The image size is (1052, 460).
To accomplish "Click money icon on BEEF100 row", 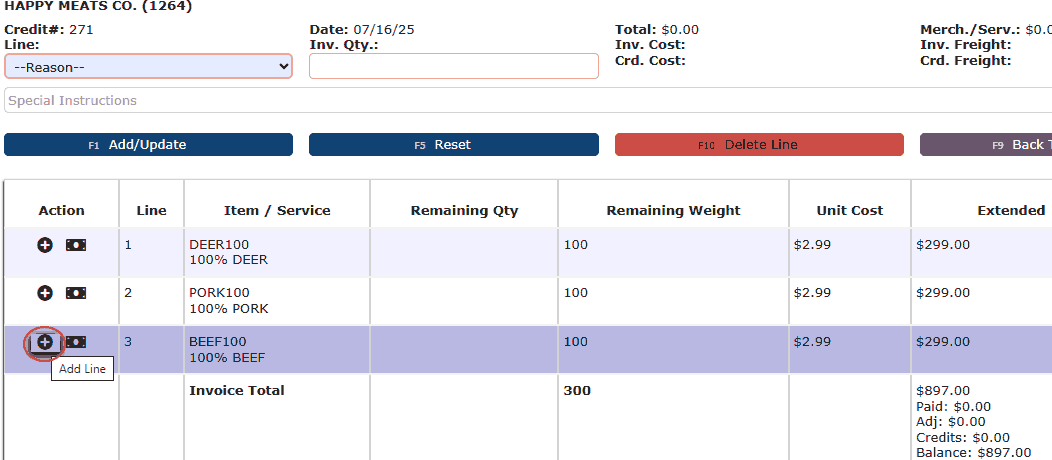I will coord(76,342).
